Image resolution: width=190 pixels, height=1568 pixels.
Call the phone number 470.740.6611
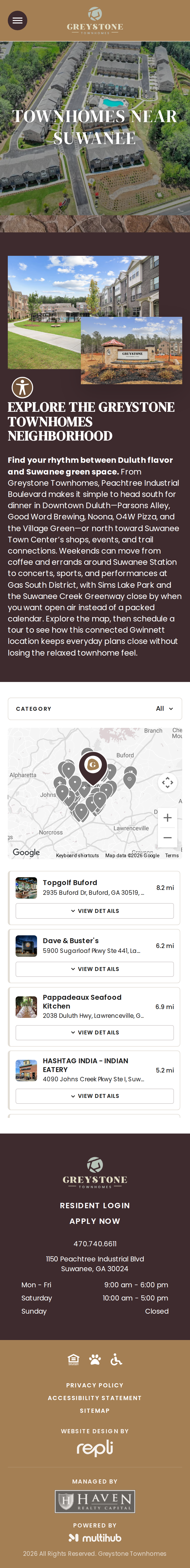point(95,1244)
